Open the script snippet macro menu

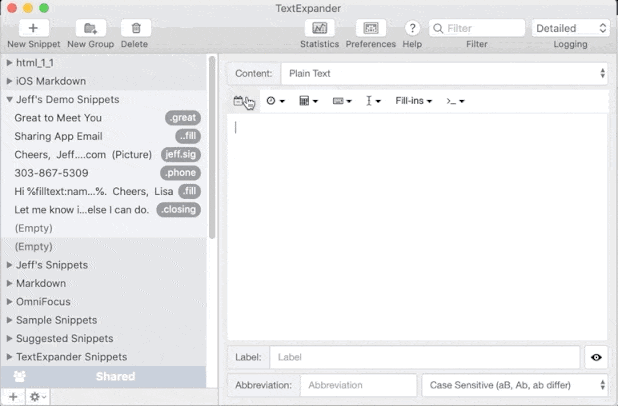[x=455, y=101]
